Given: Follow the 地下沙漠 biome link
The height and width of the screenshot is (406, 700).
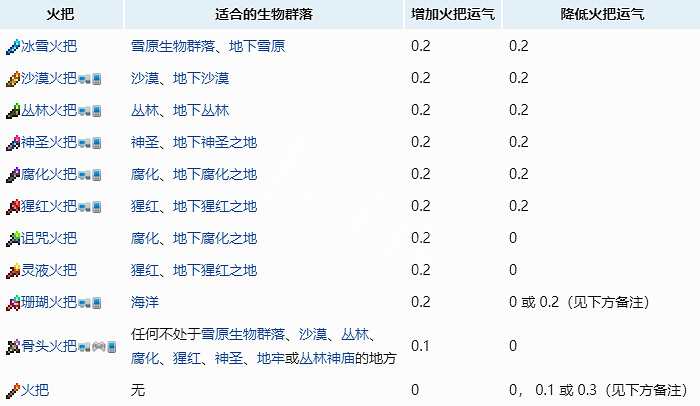Looking at the screenshot, I should [x=201, y=78].
